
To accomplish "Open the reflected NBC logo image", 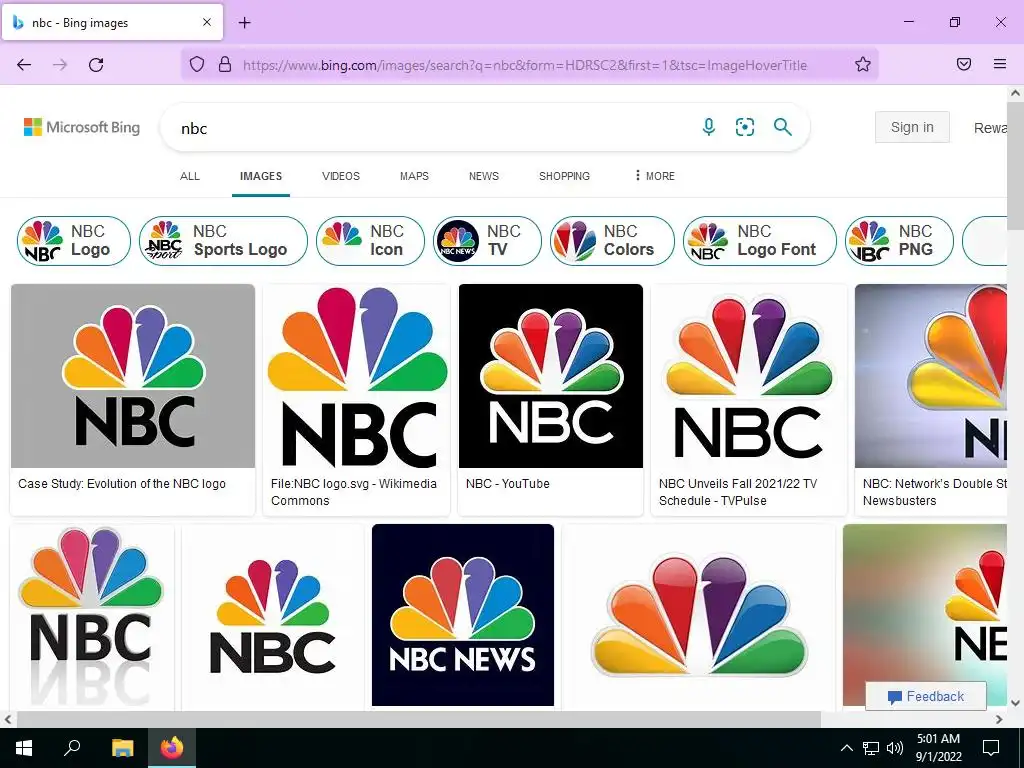I will click(92, 615).
